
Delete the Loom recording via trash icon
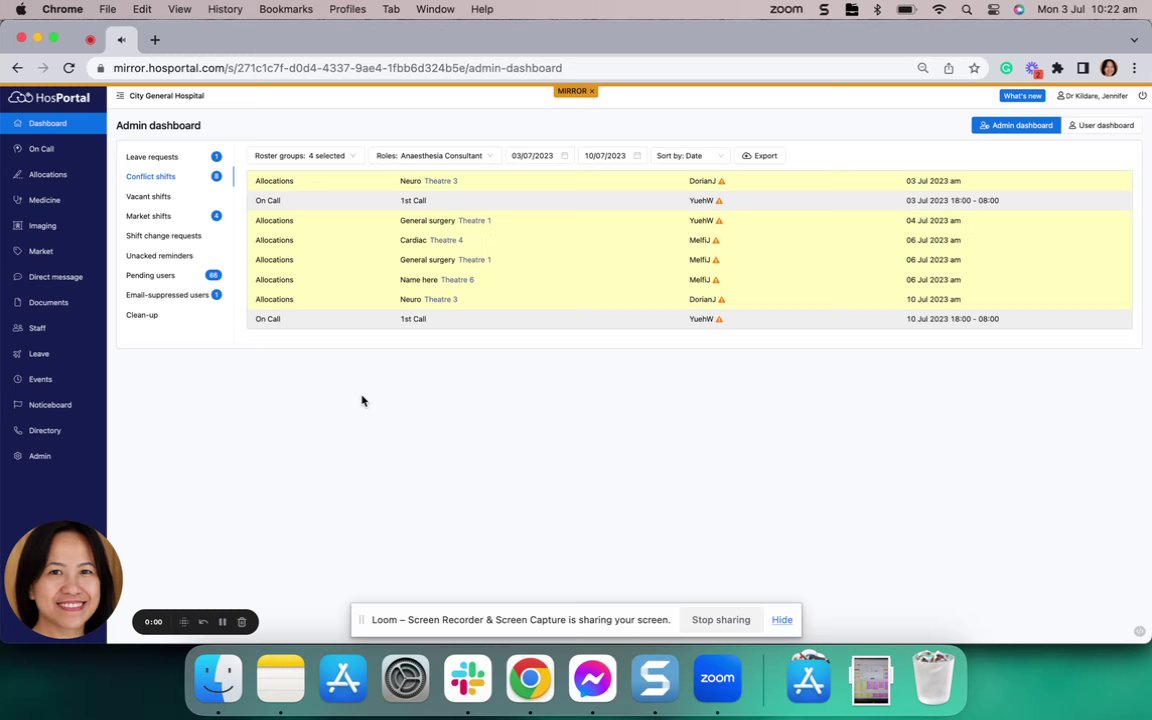[x=242, y=622]
